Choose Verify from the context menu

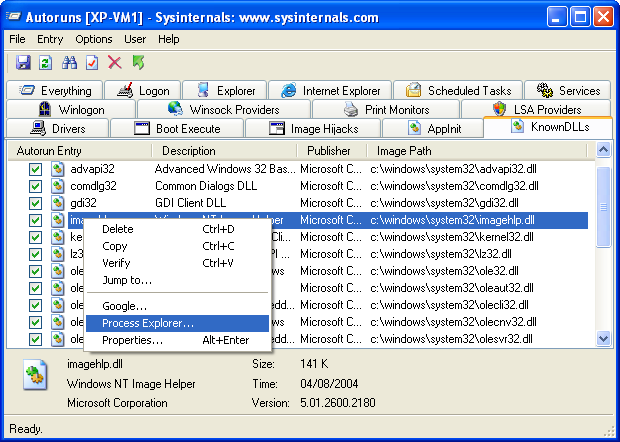click(x=177, y=263)
